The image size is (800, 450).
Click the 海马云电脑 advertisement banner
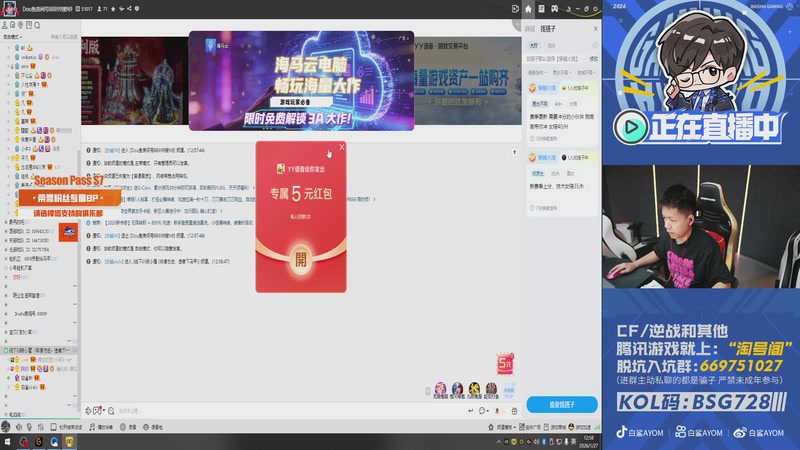pyautogui.click(x=301, y=81)
